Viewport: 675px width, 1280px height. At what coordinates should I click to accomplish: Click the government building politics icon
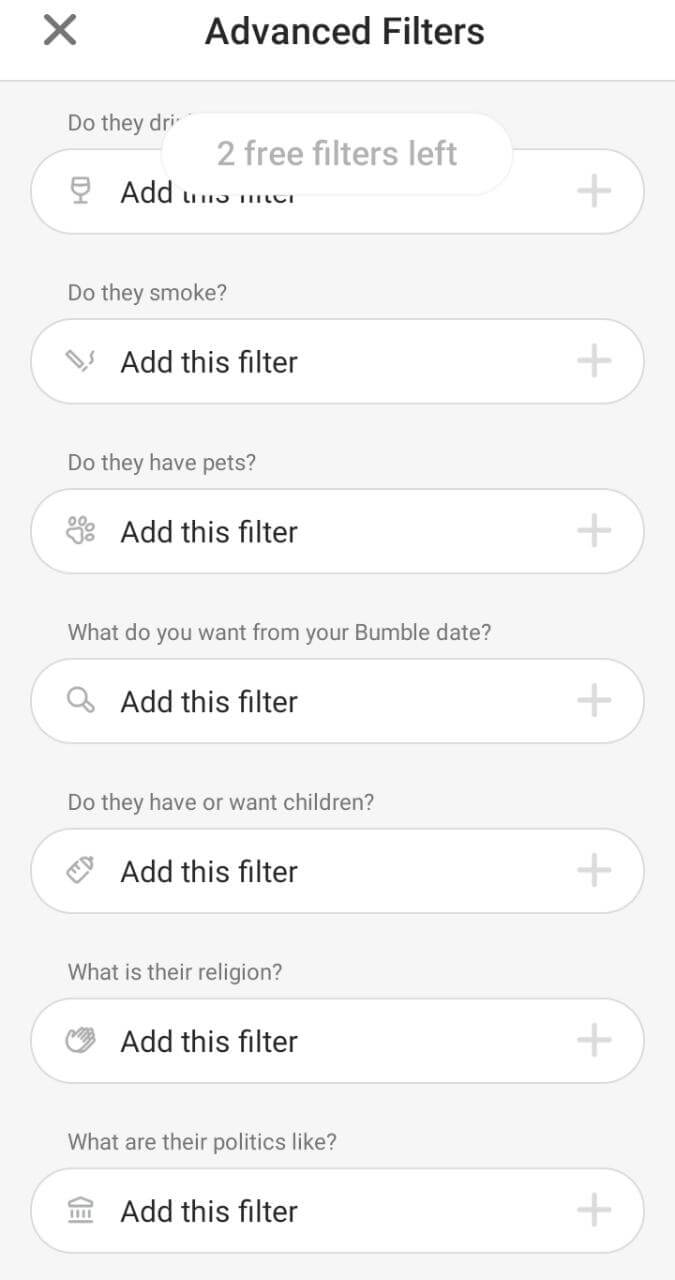coord(80,1211)
